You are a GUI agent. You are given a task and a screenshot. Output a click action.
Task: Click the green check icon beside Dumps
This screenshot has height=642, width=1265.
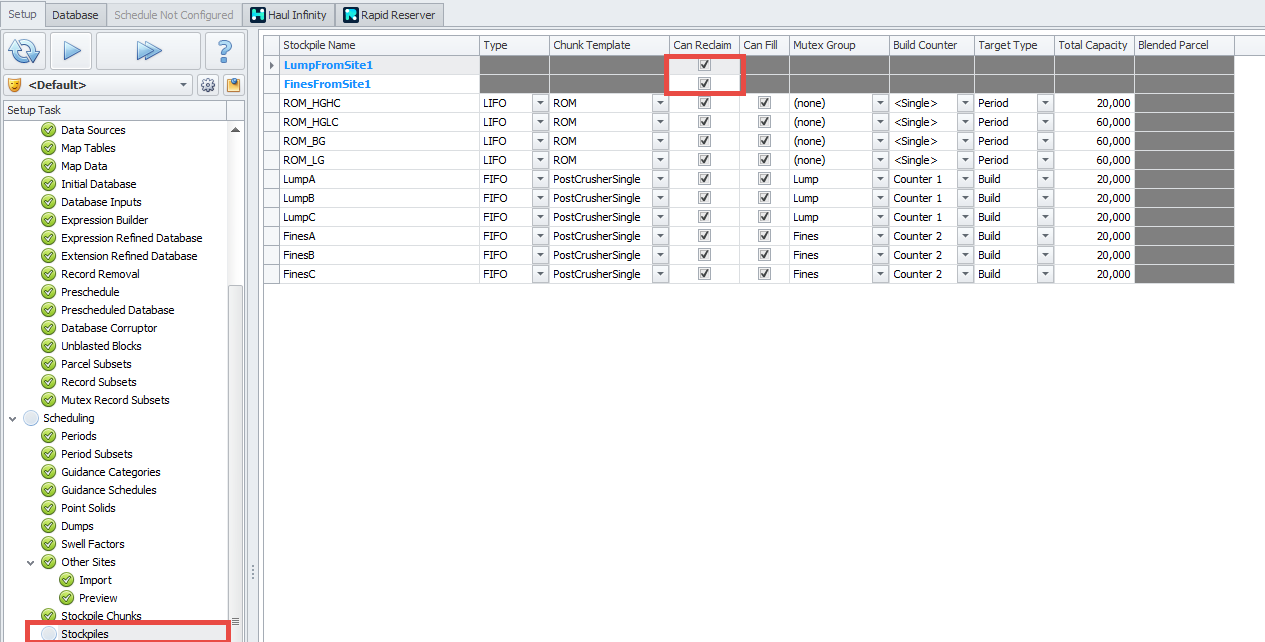48,526
